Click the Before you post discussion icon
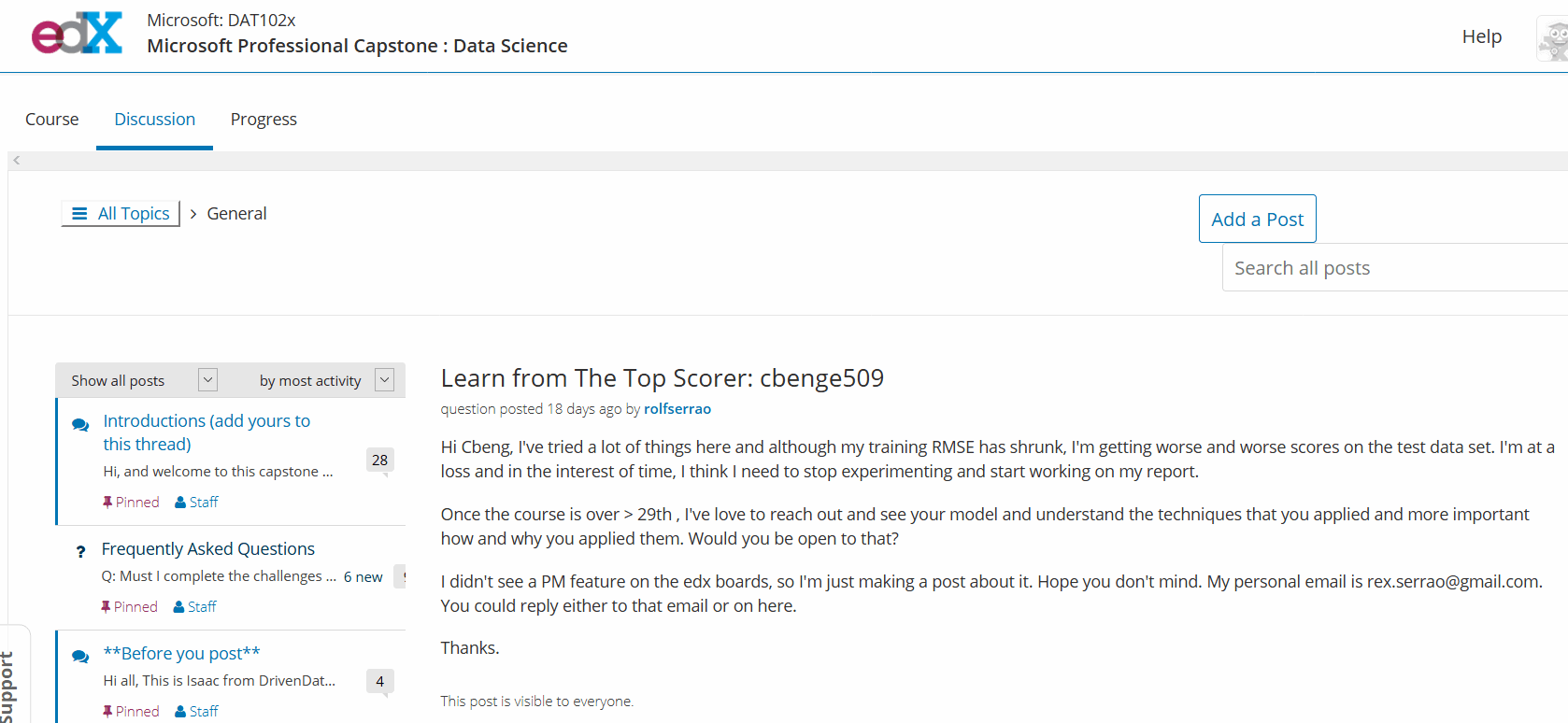The width and height of the screenshot is (1568, 723). point(80,657)
